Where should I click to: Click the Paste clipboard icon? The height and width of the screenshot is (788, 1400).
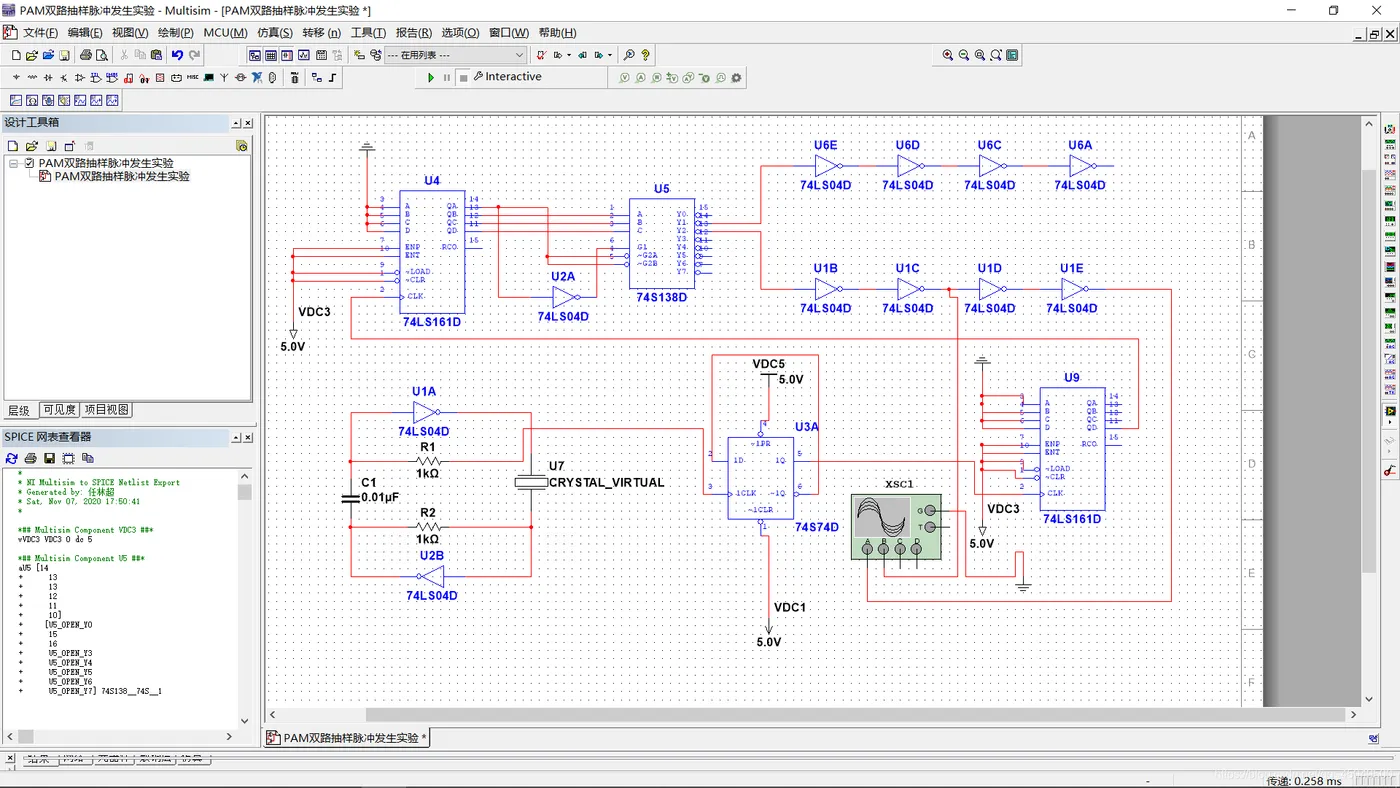156,55
